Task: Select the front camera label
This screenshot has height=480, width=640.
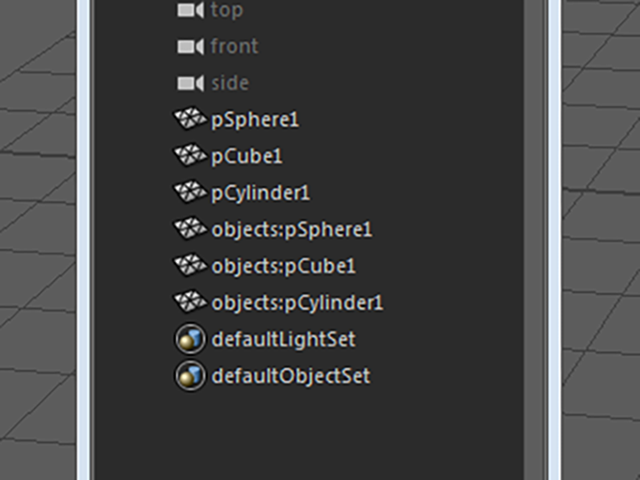Action: (234, 47)
